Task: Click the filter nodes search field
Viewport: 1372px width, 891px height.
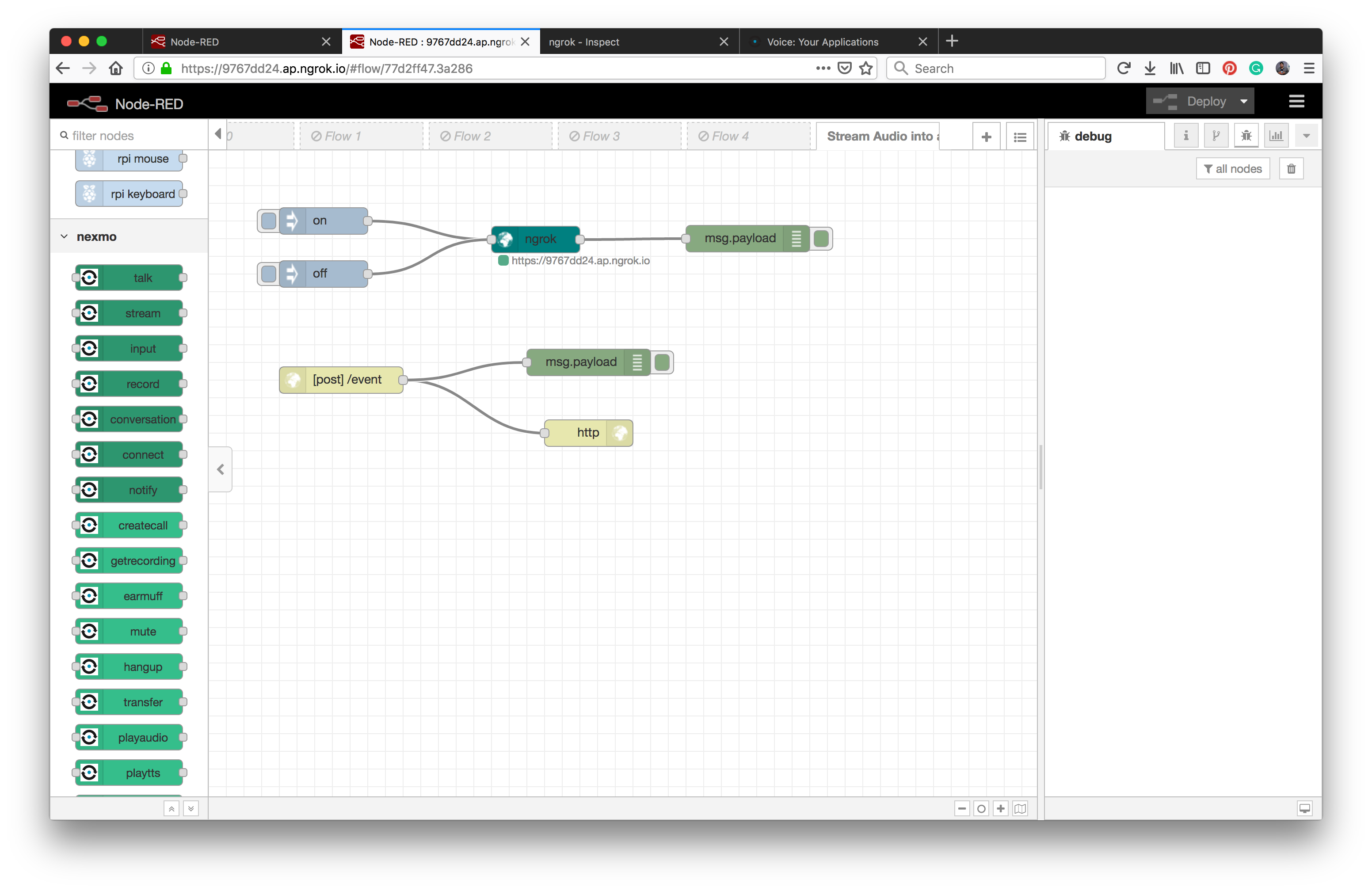Action: pos(129,135)
